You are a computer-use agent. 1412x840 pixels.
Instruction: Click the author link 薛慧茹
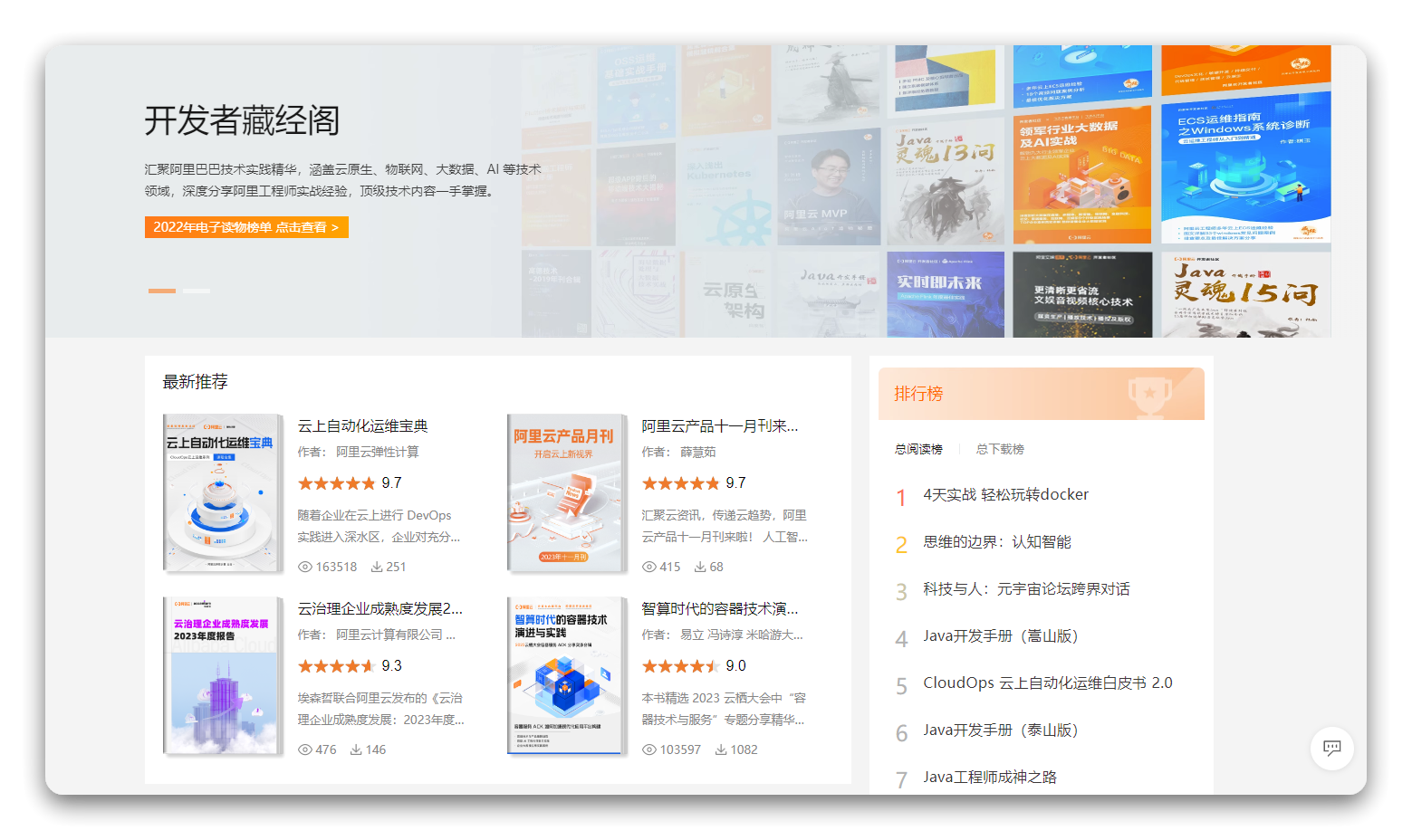[697, 452]
